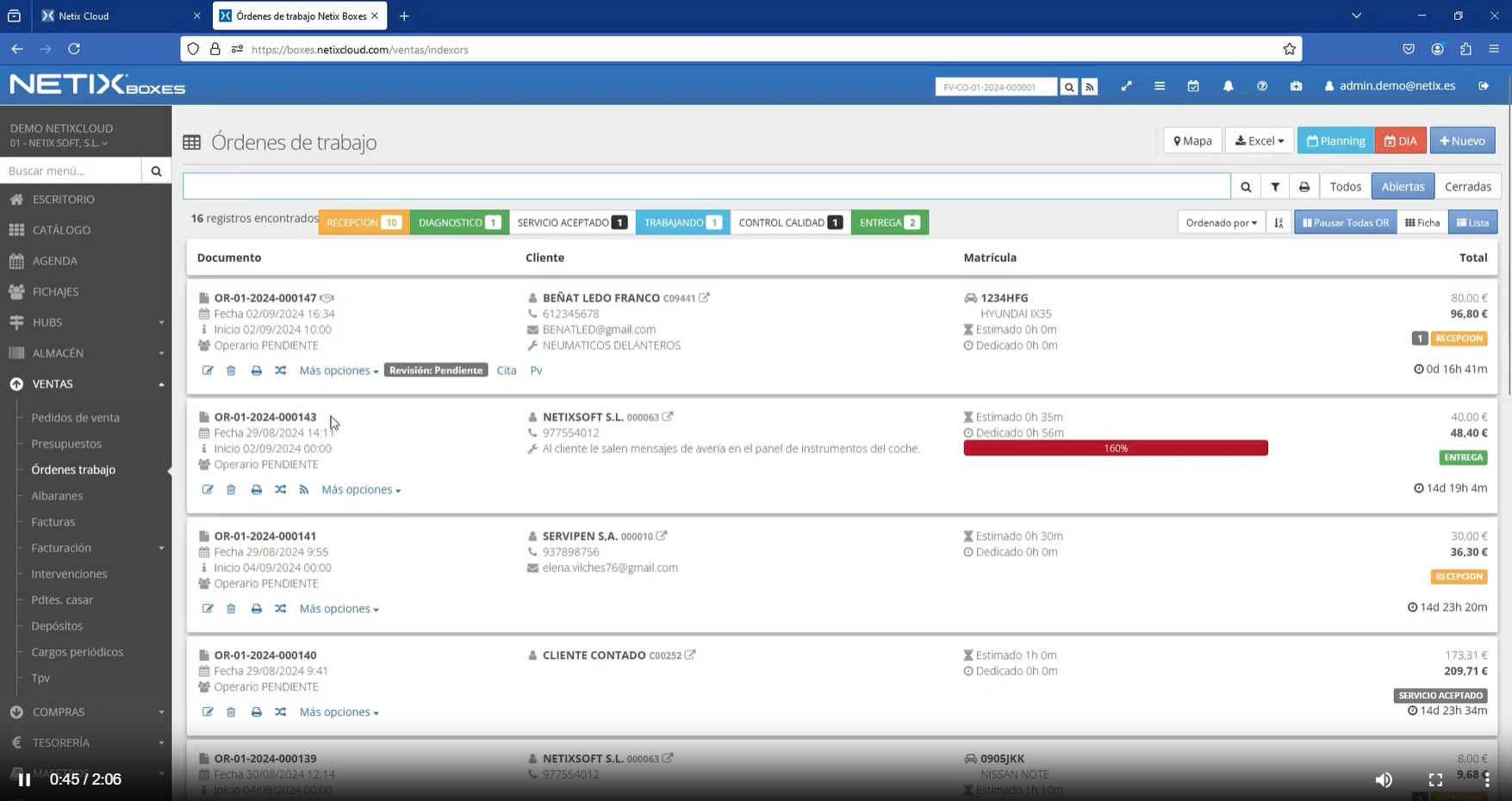Click the wide orders search input
The height and width of the screenshot is (801, 1512).
tap(706, 187)
